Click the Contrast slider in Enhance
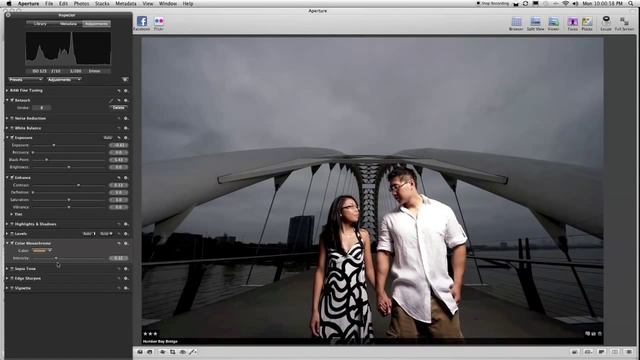The image size is (640, 360). (69, 185)
